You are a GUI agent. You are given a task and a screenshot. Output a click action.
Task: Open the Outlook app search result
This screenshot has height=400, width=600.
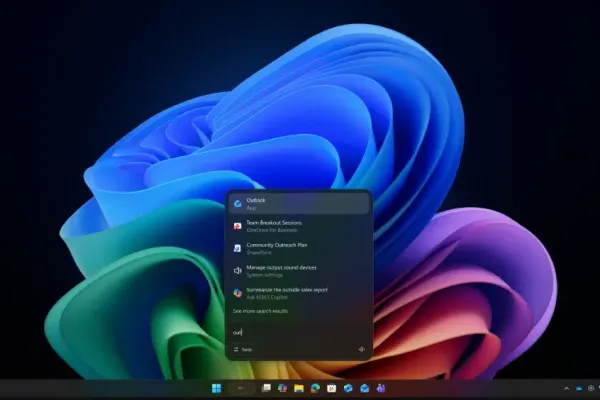pyautogui.click(x=299, y=204)
